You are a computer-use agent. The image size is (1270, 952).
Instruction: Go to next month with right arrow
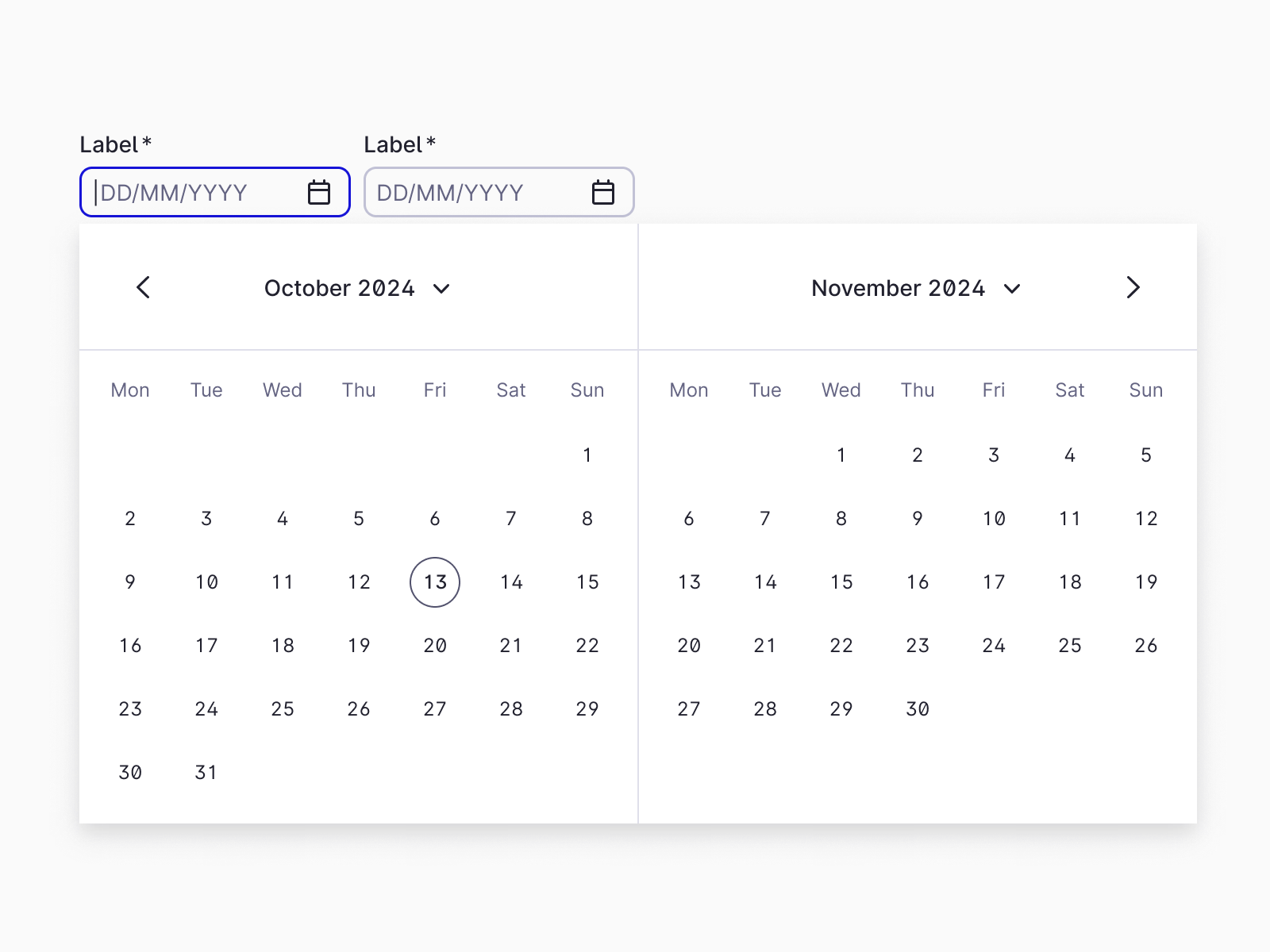1133,287
